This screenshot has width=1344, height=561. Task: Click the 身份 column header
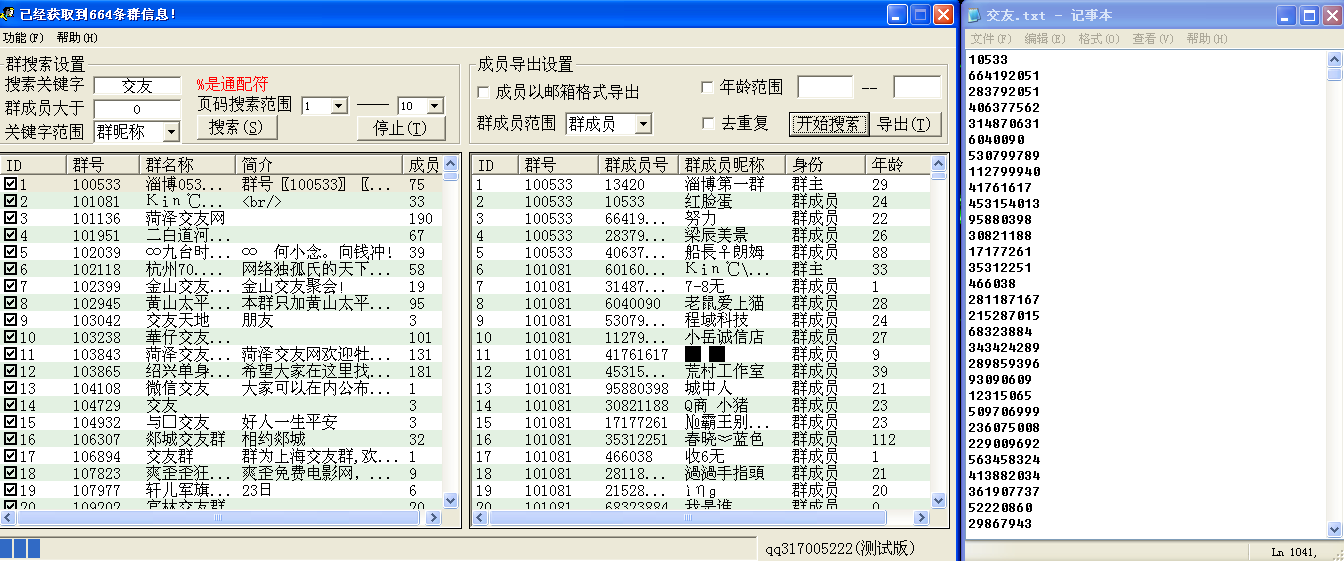[825, 165]
